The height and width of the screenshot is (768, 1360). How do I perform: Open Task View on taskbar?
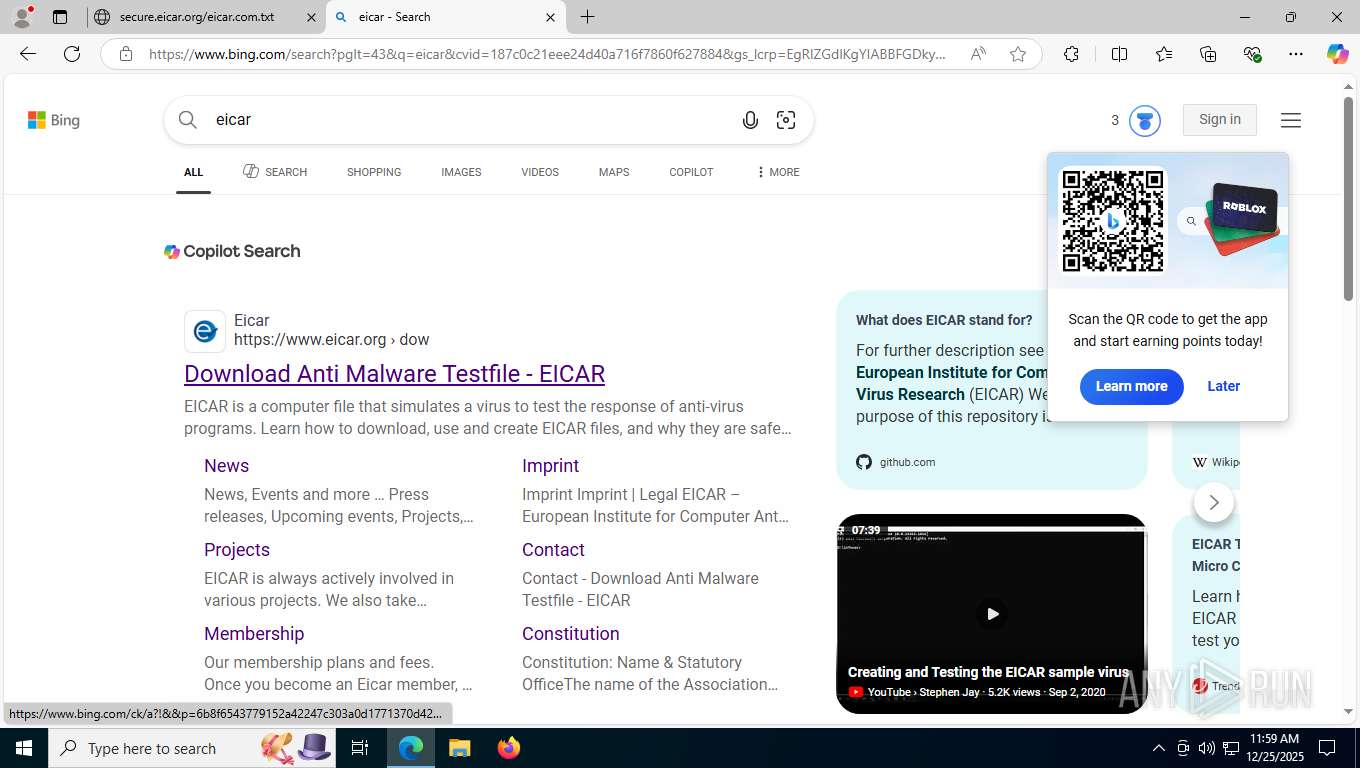point(360,748)
